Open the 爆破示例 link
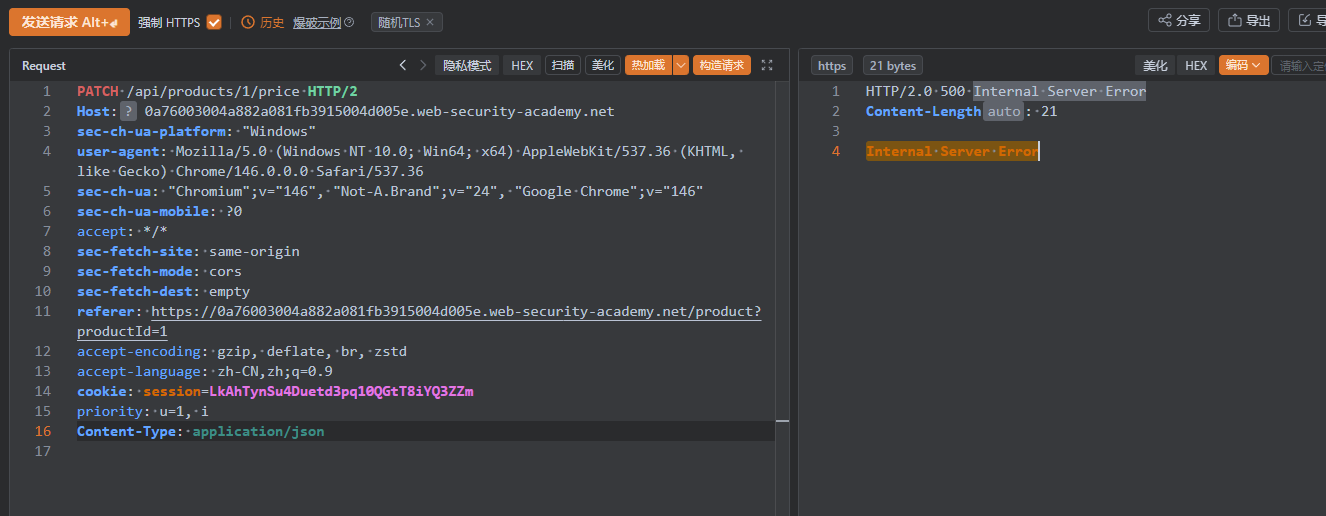The width and height of the screenshot is (1326, 516). pos(316,22)
